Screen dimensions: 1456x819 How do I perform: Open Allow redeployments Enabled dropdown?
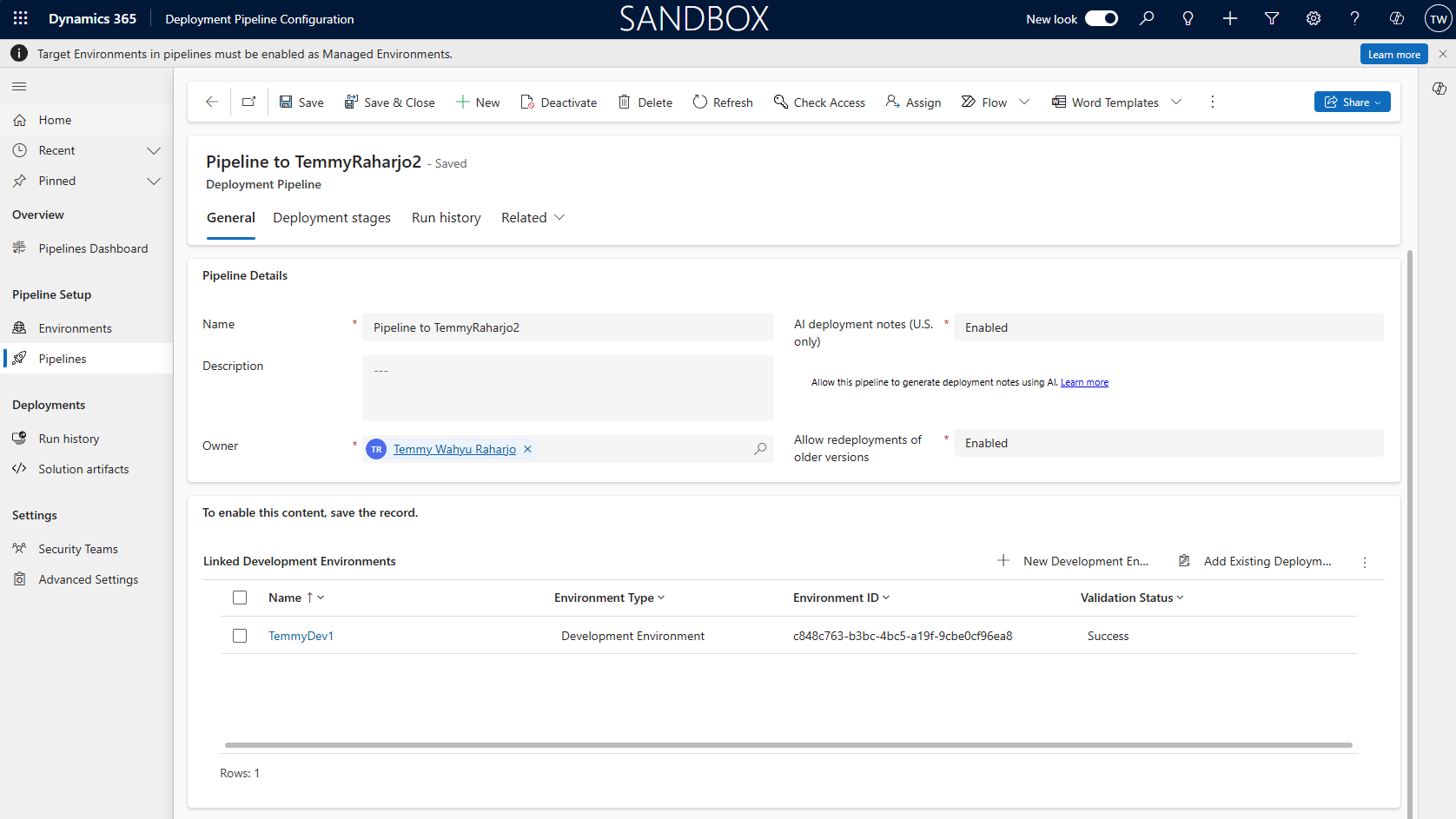pos(1168,443)
